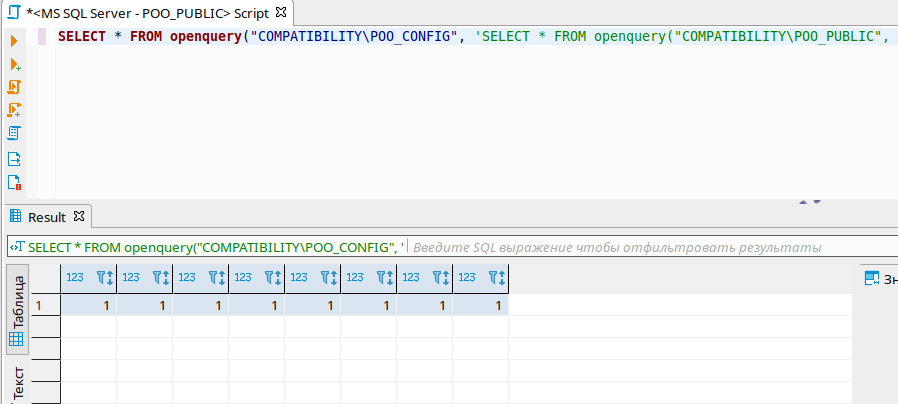
Task: Close the Result tab
Action: point(80,217)
